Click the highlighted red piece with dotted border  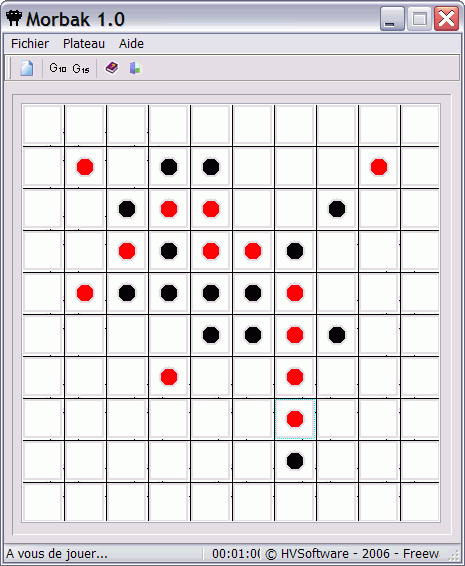295,419
